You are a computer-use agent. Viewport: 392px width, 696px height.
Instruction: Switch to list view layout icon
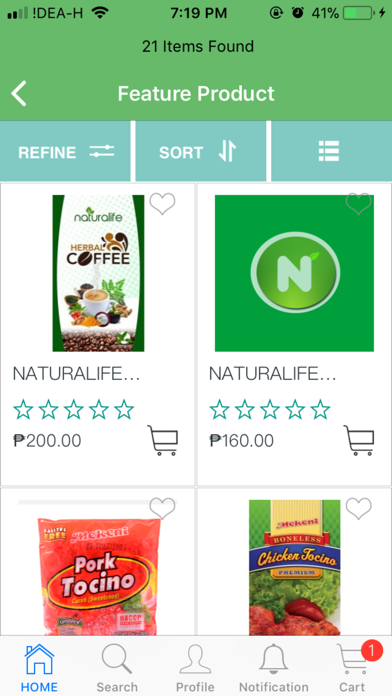pos(329,152)
